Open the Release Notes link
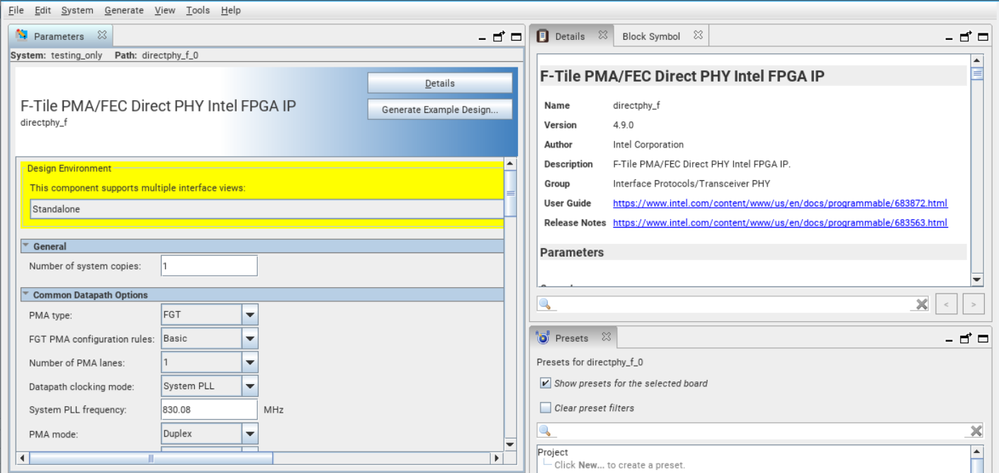999x473 pixels. [780, 223]
